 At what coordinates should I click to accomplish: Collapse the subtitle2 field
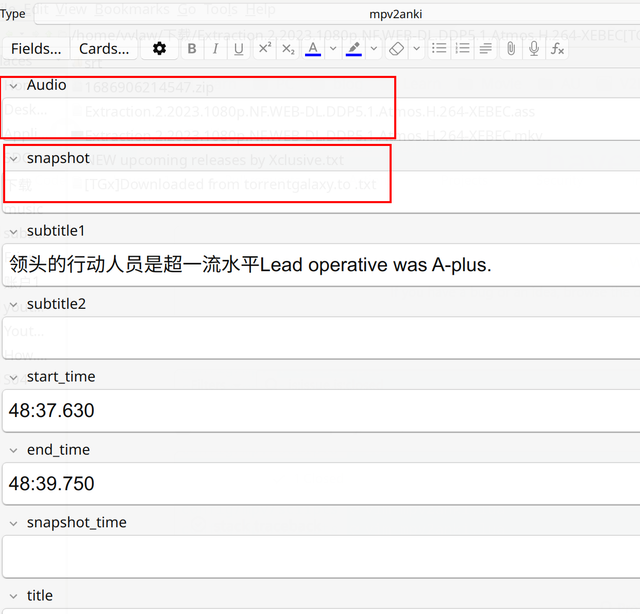click(13, 305)
